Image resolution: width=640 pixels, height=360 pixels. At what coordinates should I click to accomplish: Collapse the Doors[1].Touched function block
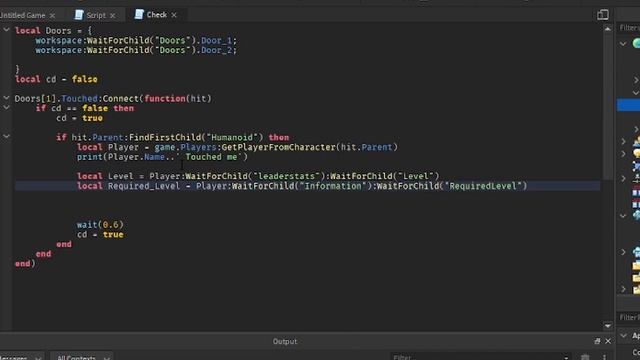pyautogui.click(x=6, y=98)
